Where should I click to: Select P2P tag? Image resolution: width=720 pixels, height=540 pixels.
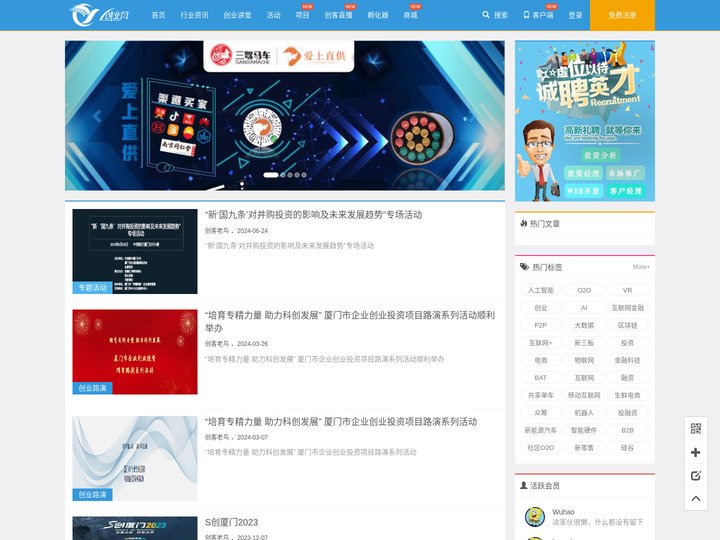(540, 325)
